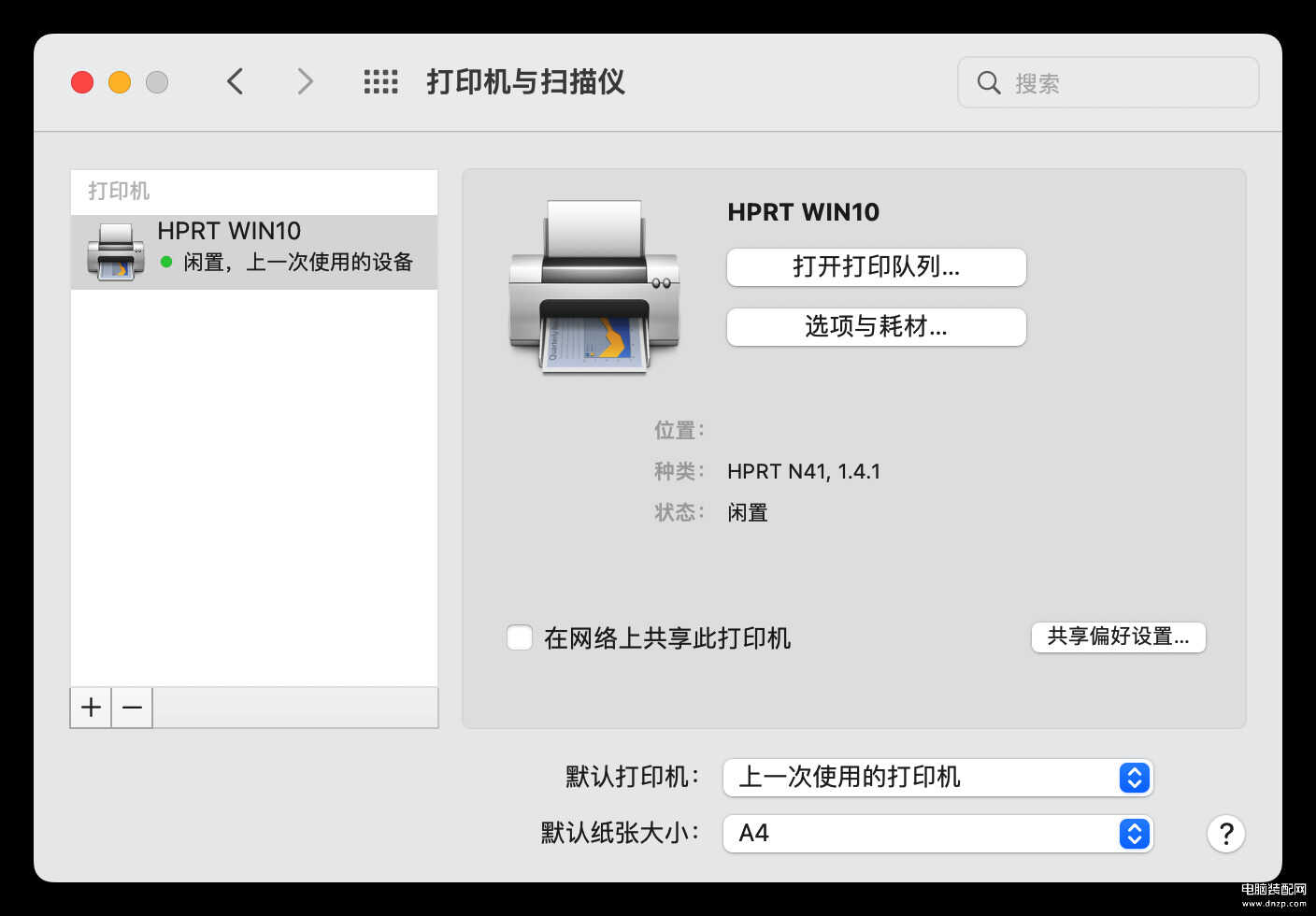
Task: Open the print queue
Action: click(876, 267)
